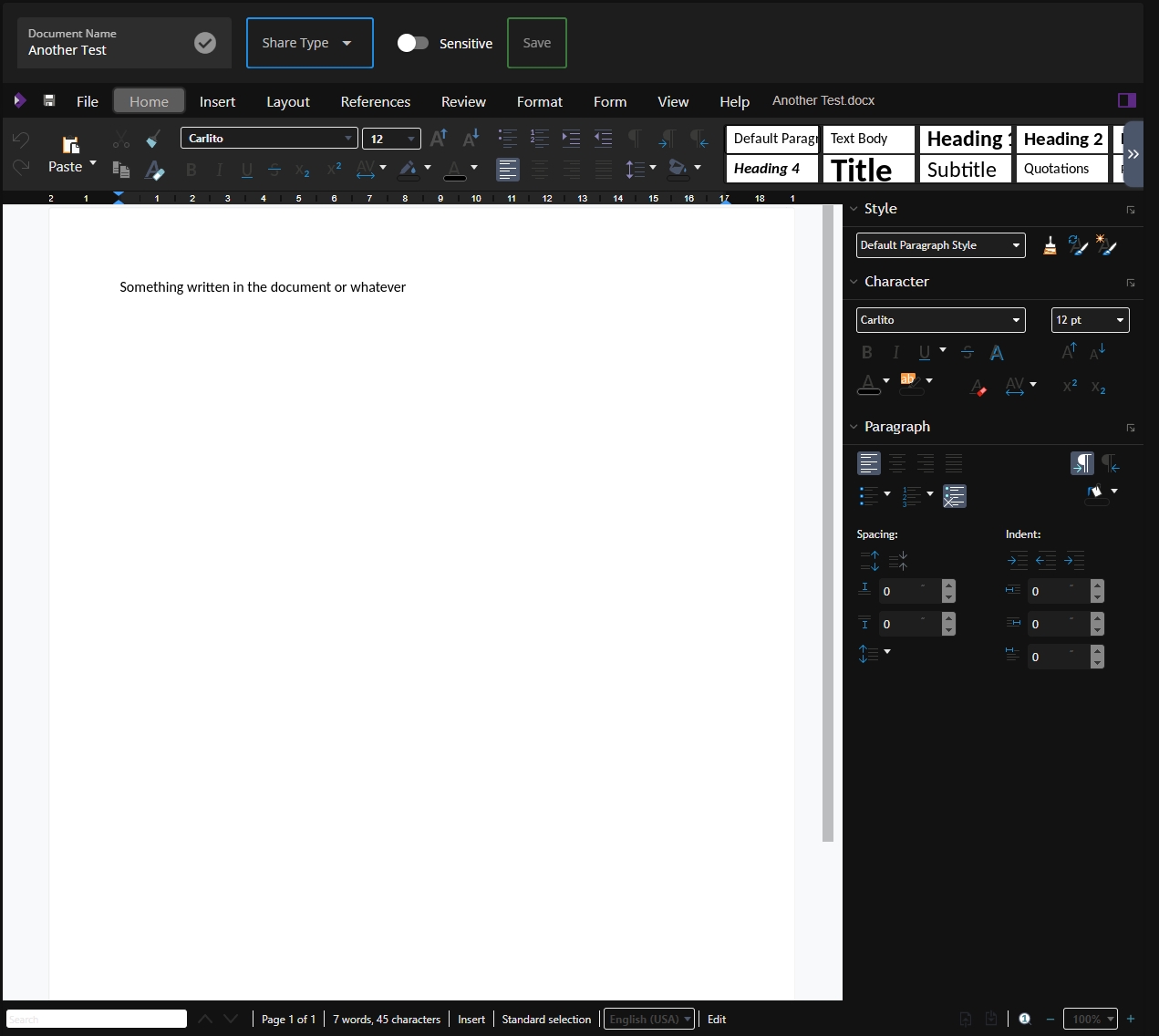The width and height of the screenshot is (1159, 1036).
Task: Toggle the sidebar panel visibility button
Action: 1126,100
